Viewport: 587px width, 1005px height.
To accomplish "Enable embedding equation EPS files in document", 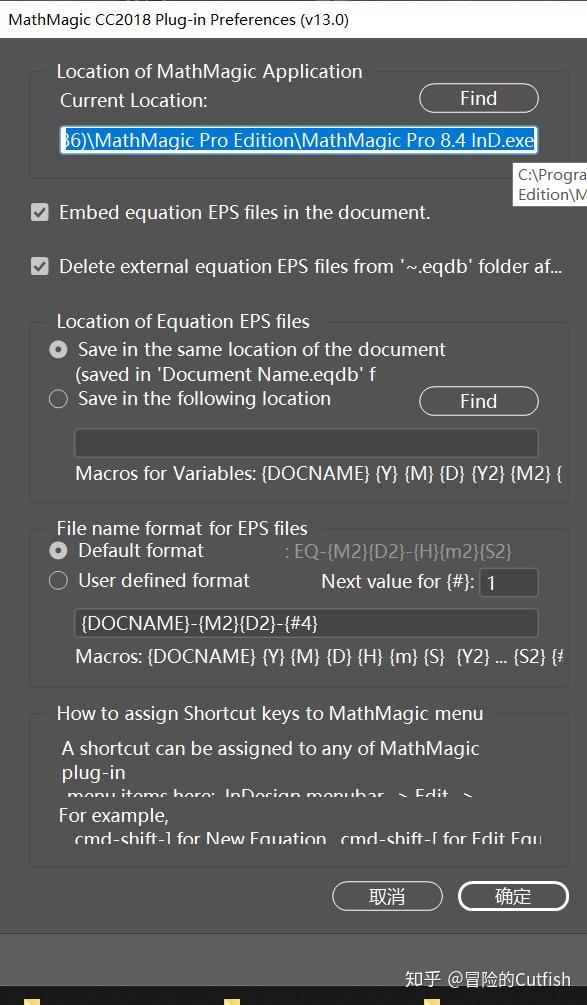I will coord(38,212).
